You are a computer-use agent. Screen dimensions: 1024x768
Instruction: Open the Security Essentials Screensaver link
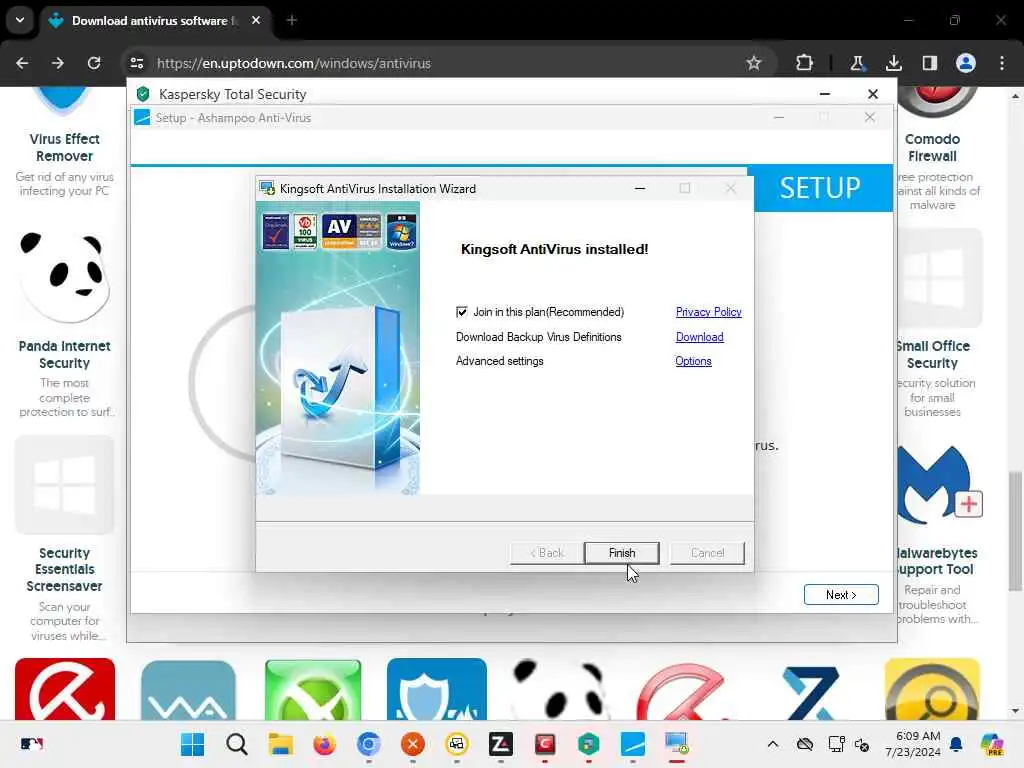click(x=64, y=569)
